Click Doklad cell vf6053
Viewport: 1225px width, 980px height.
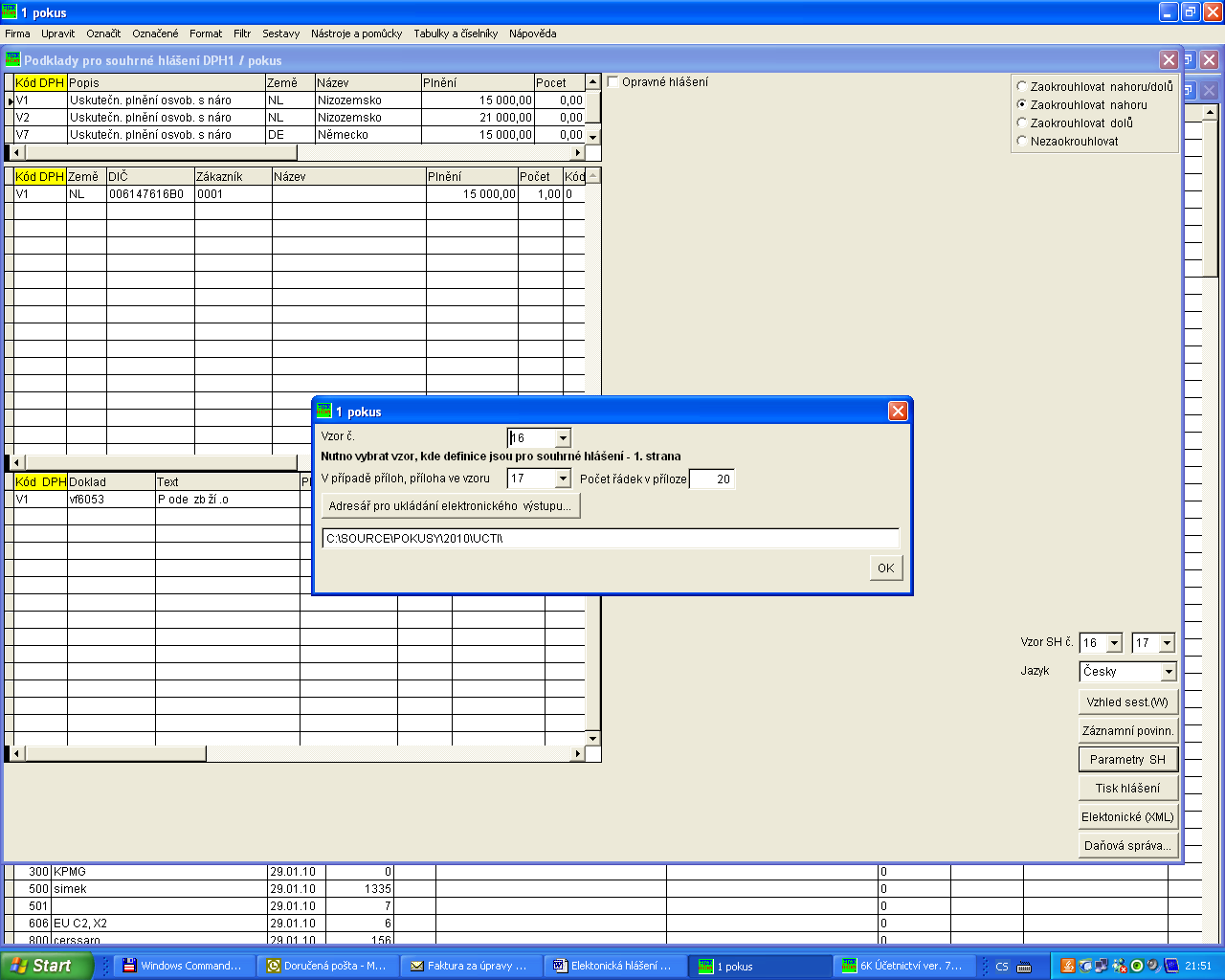click(x=111, y=500)
